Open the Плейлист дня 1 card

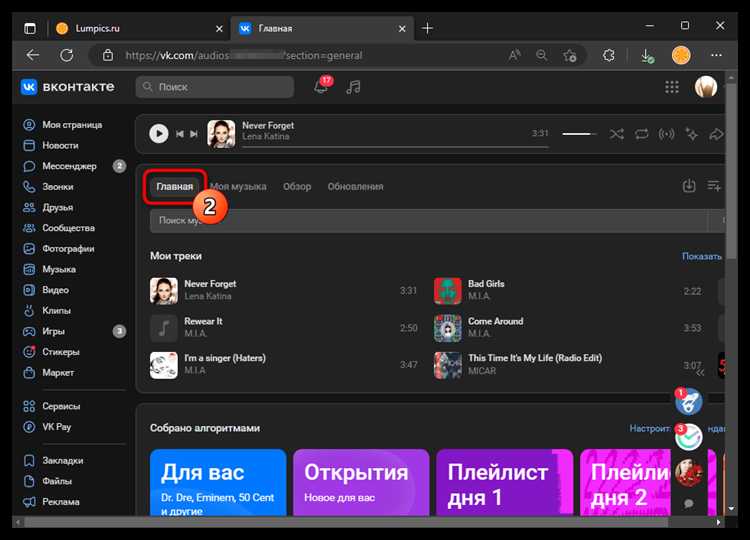click(505, 483)
